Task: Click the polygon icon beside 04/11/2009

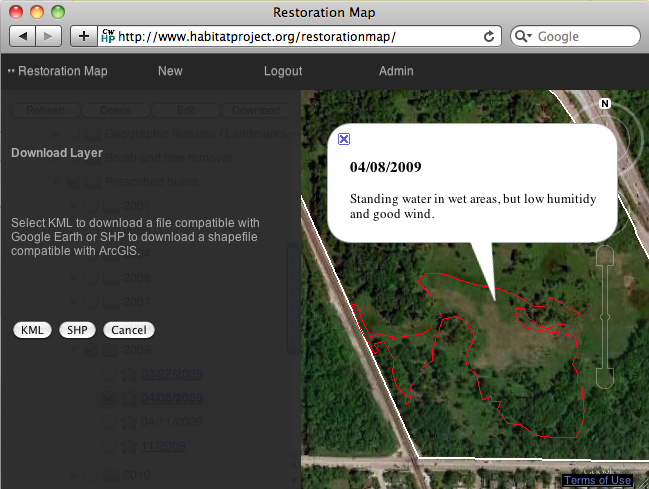Action: (x=128, y=422)
